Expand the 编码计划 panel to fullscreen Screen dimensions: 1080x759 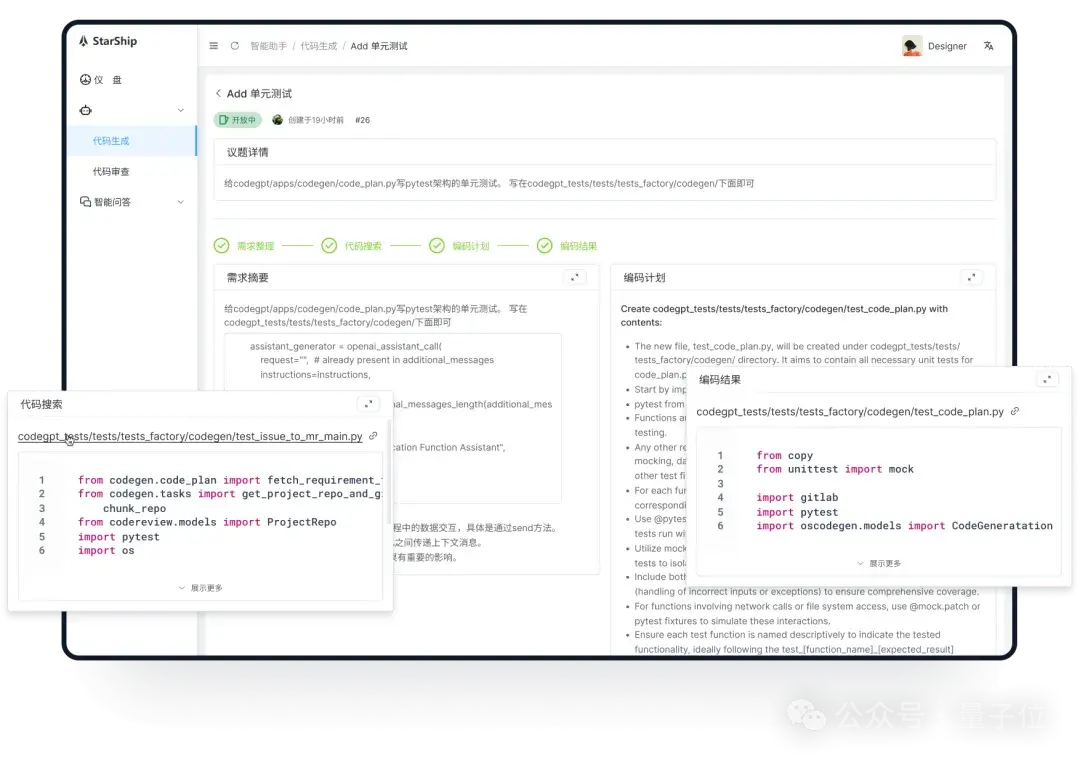point(971,278)
